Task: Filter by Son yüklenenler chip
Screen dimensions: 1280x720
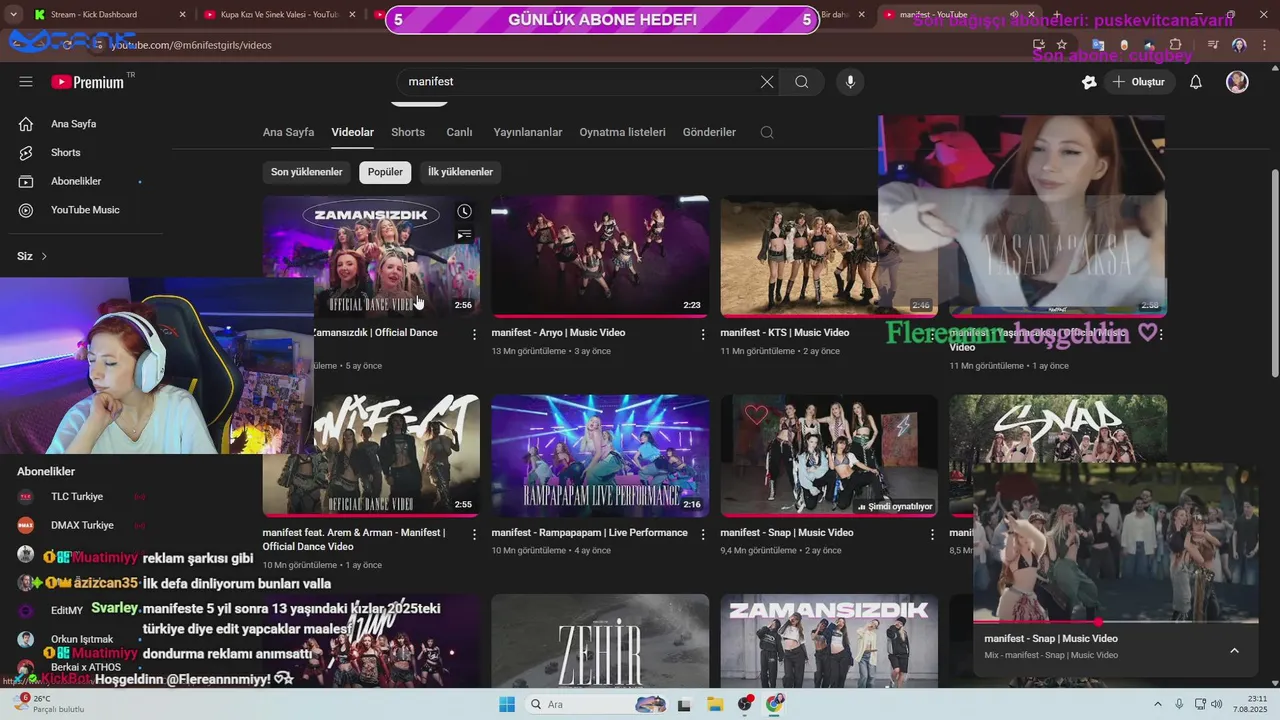Action: click(307, 172)
